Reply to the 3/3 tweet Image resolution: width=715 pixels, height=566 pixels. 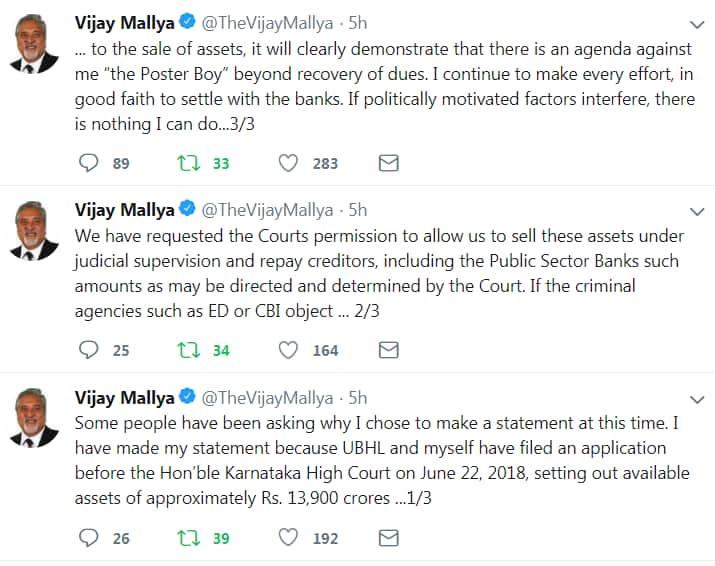click(x=89, y=163)
